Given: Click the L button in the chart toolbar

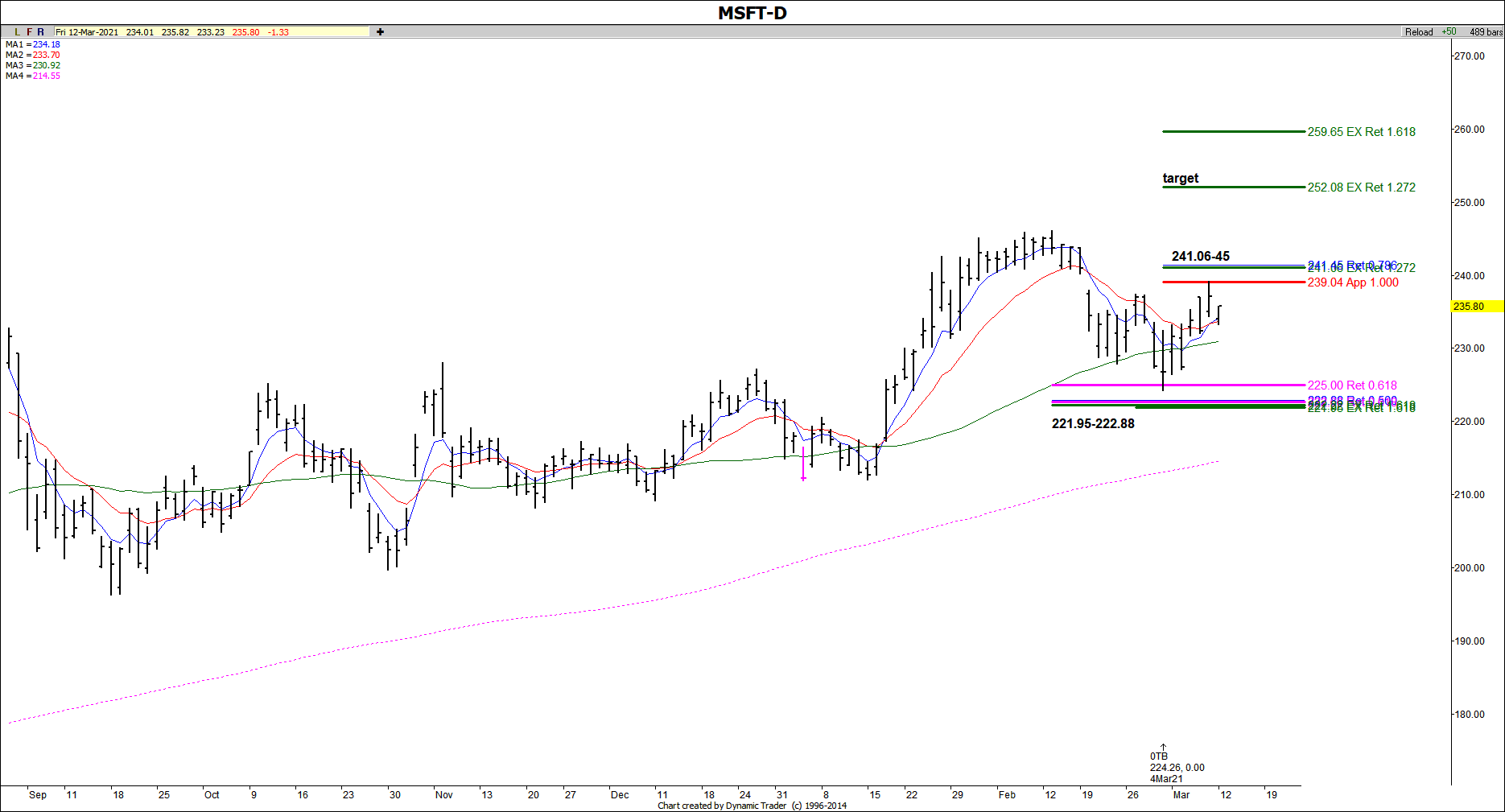Looking at the screenshot, I should [x=17, y=32].
